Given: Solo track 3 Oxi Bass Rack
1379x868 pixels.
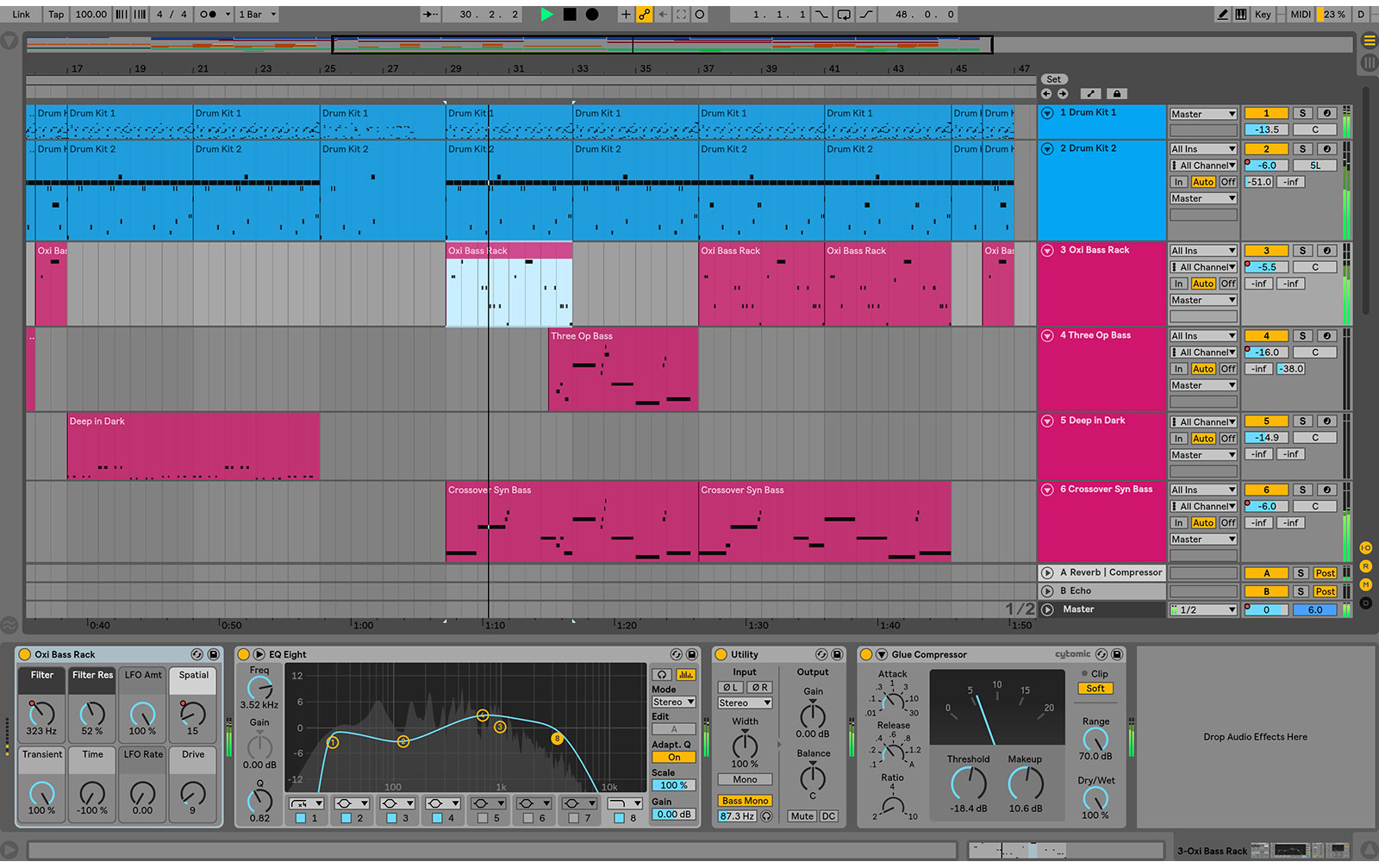Looking at the screenshot, I should tap(1302, 251).
